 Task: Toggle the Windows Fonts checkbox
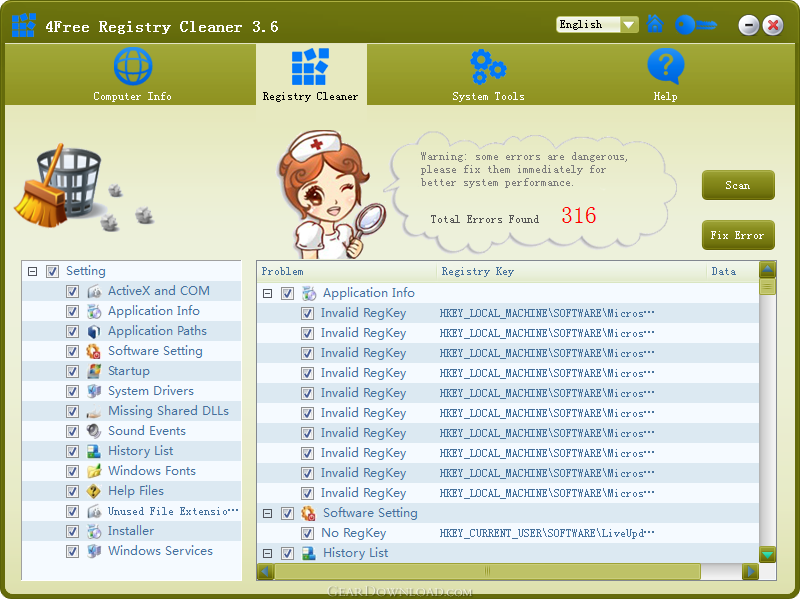coord(72,471)
